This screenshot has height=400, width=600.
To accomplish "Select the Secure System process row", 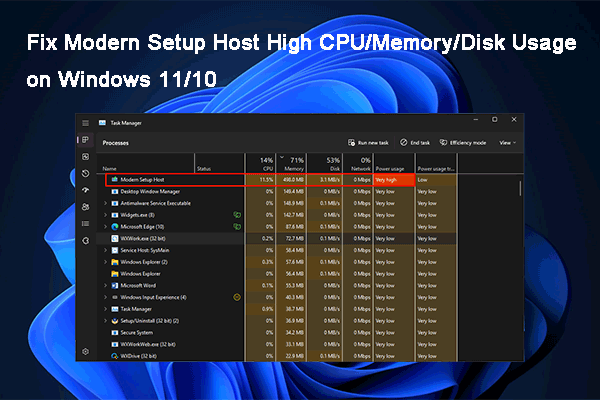I will point(276,333).
